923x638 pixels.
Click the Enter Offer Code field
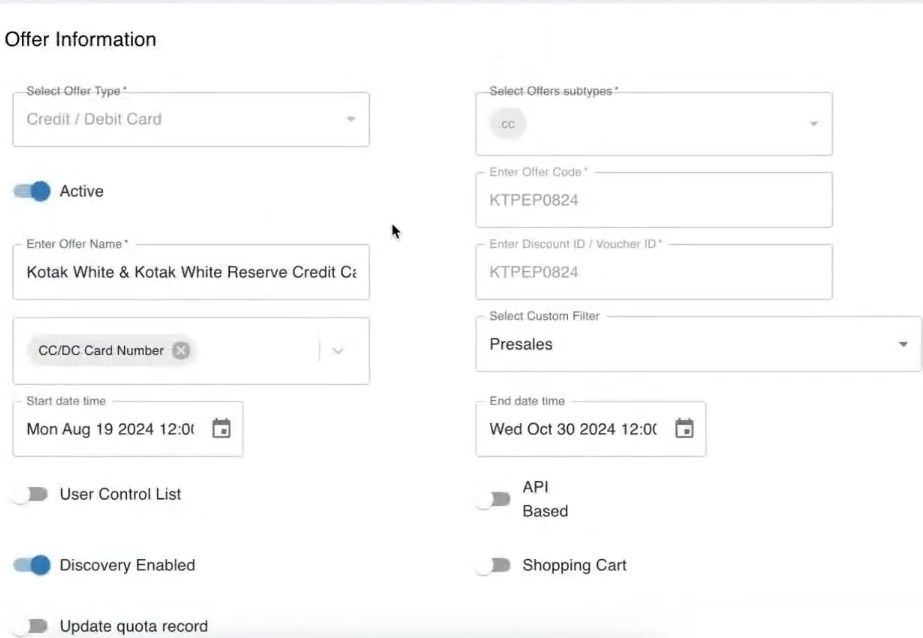(x=654, y=200)
